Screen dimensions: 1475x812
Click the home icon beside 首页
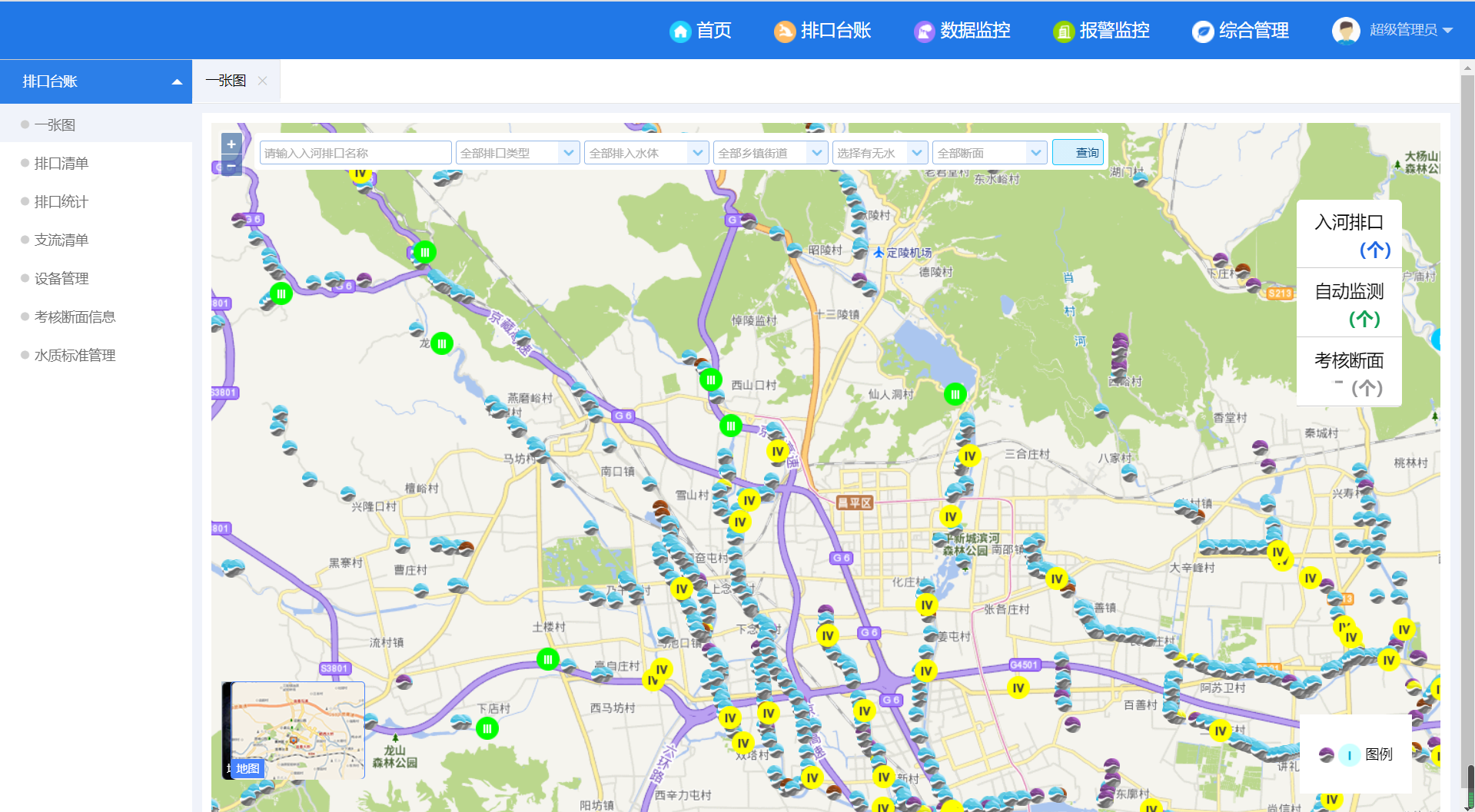point(680,31)
